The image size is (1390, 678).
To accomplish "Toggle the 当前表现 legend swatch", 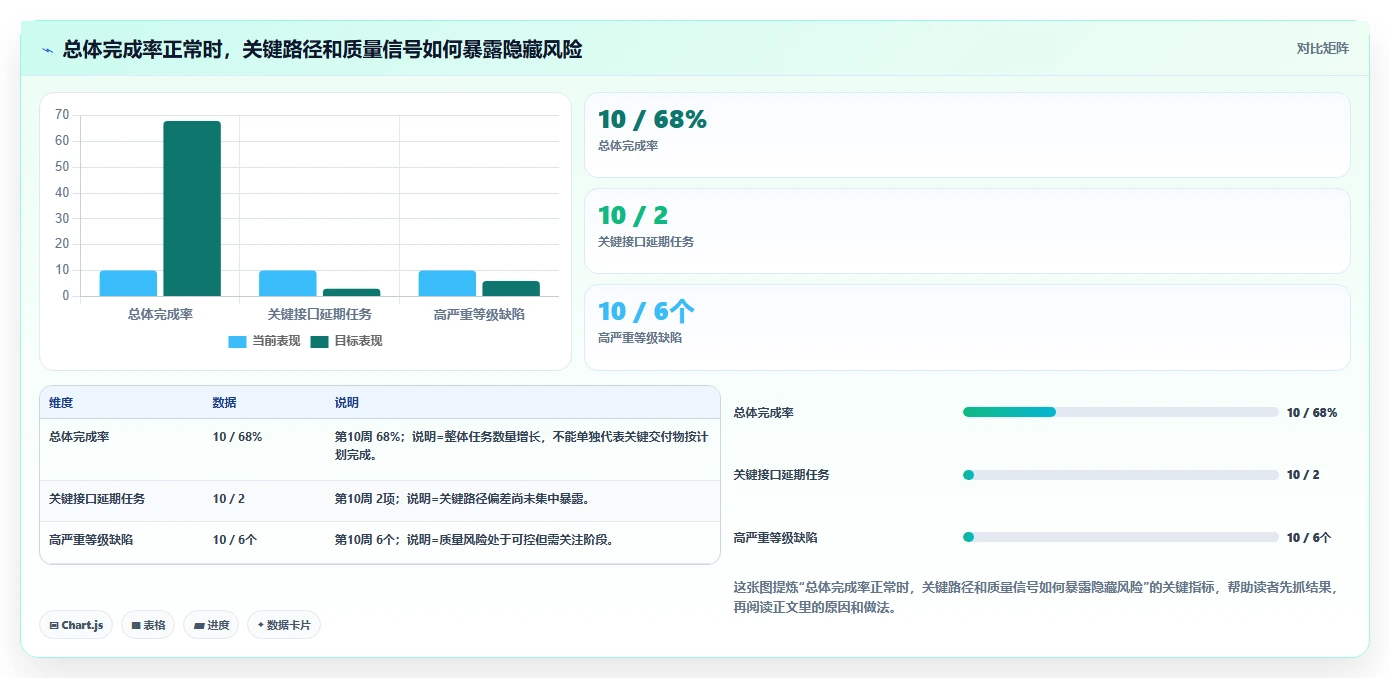I will [237, 341].
